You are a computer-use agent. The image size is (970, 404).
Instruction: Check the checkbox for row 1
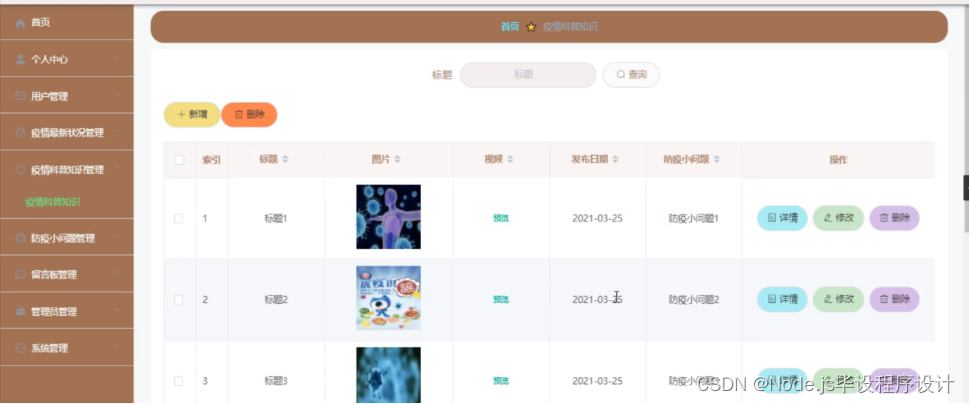(x=179, y=218)
